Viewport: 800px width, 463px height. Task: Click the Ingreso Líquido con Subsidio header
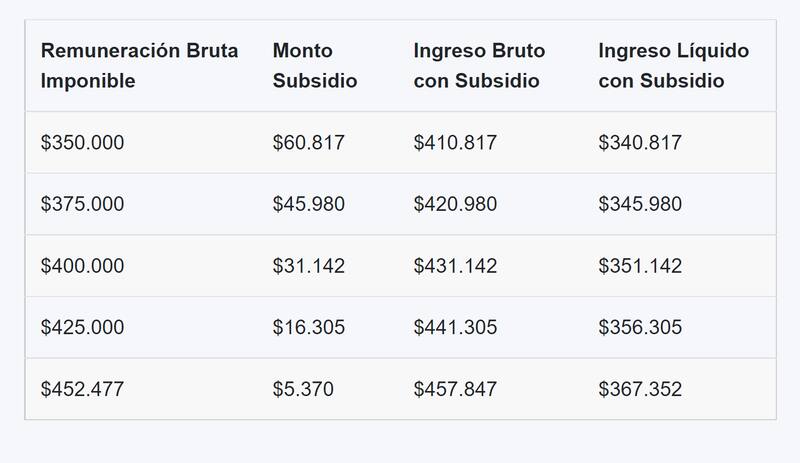(x=673, y=66)
